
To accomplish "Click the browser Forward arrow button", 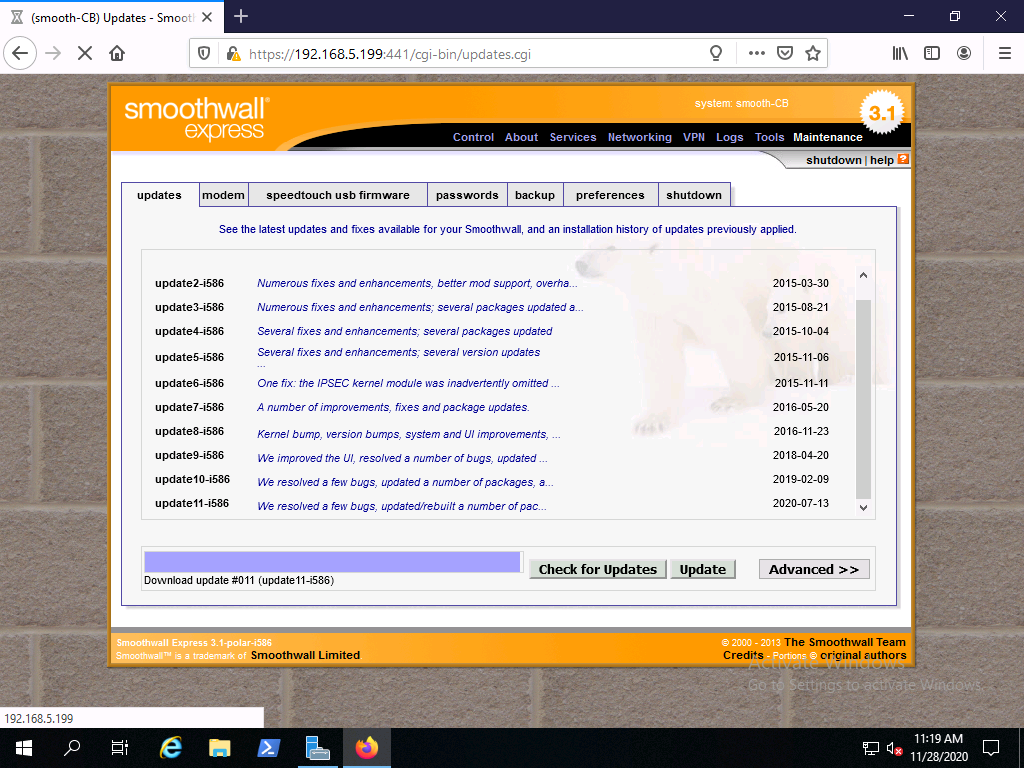I will [53, 54].
